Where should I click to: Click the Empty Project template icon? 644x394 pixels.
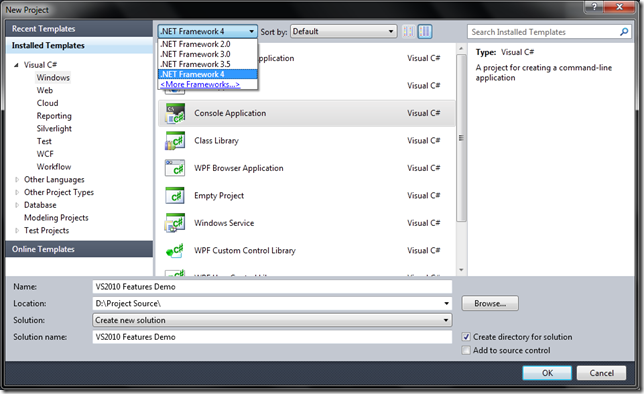175,196
